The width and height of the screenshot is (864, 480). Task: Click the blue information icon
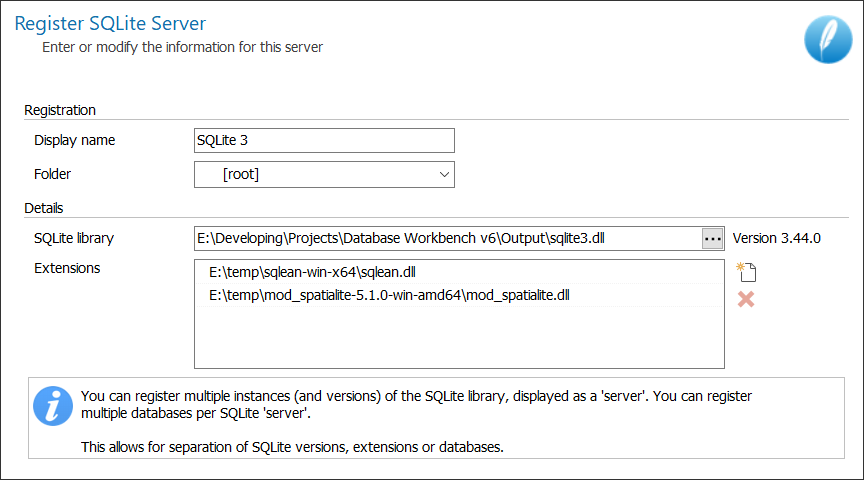[x=53, y=406]
